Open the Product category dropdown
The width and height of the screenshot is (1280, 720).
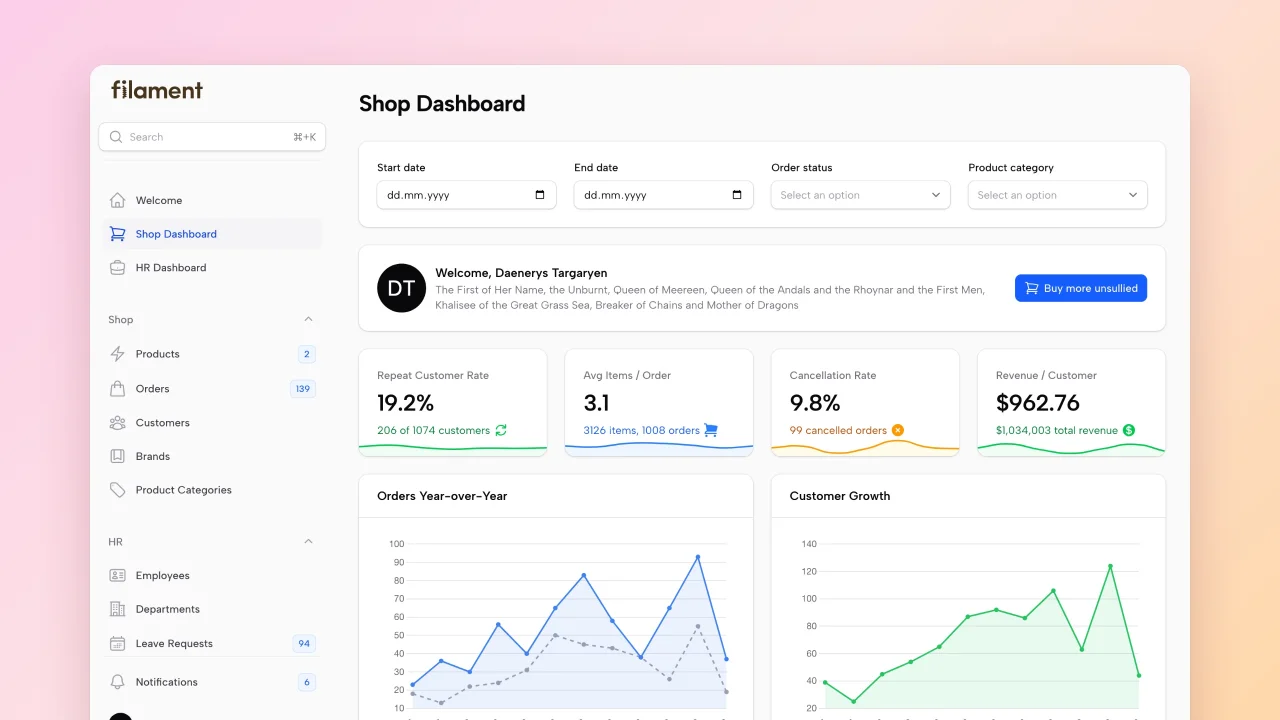(1057, 195)
